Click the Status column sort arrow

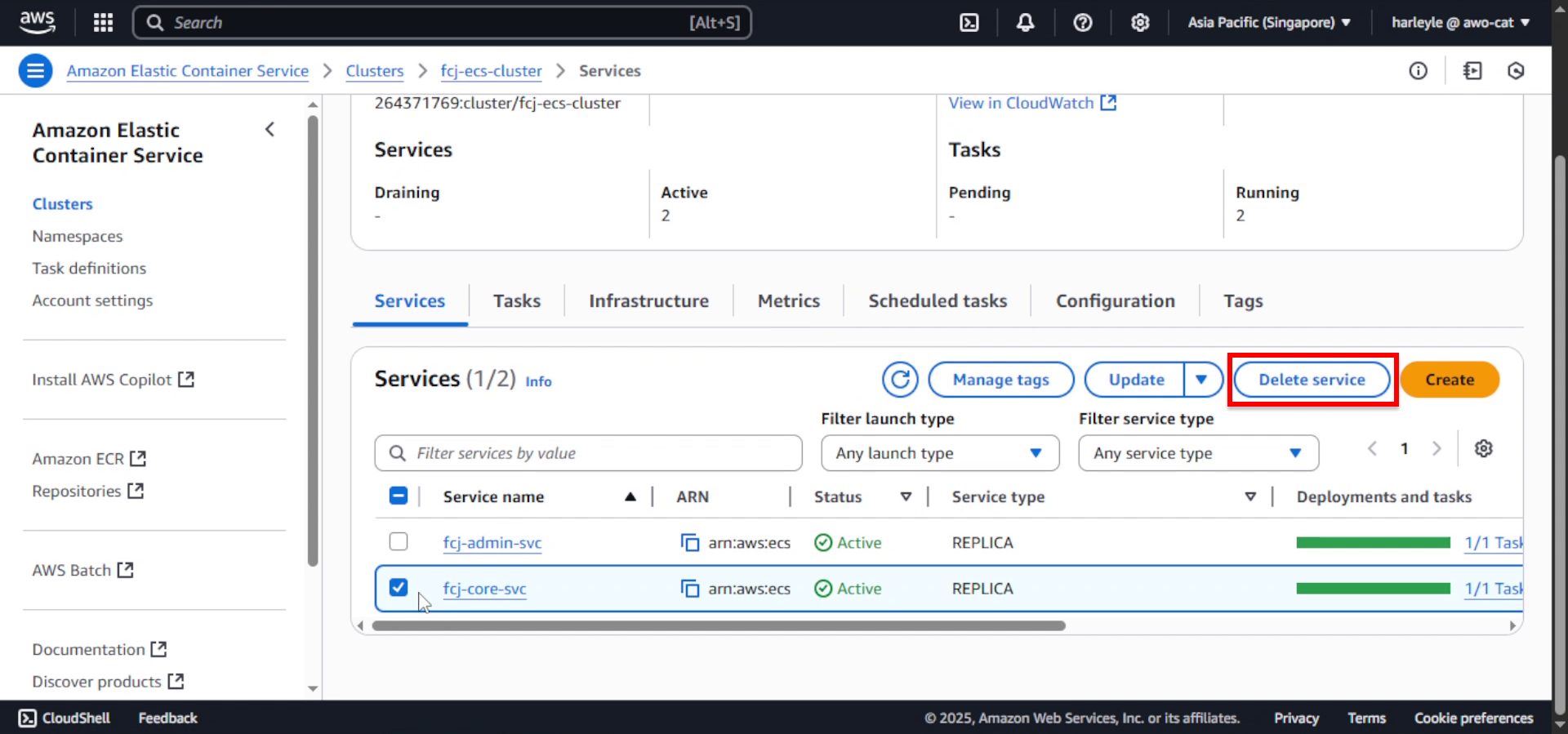pos(906,496)
